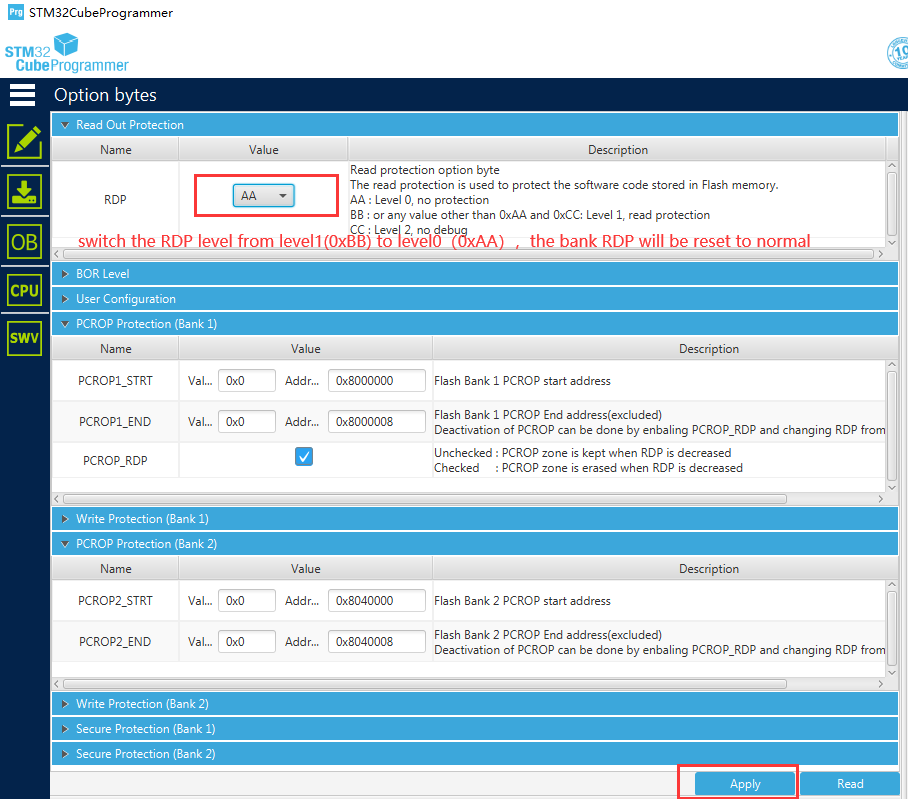Click the Value column header in PCROP Bank 1

click(306, 349)
